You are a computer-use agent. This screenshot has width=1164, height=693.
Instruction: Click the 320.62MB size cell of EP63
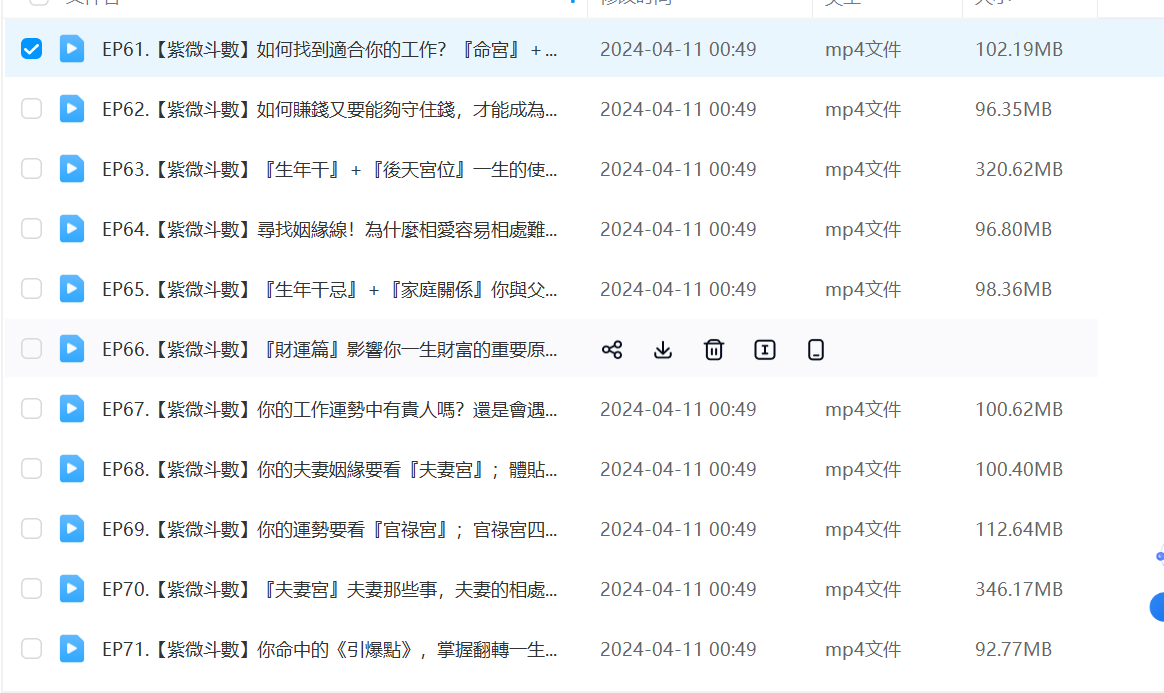tap(1019, 169)
